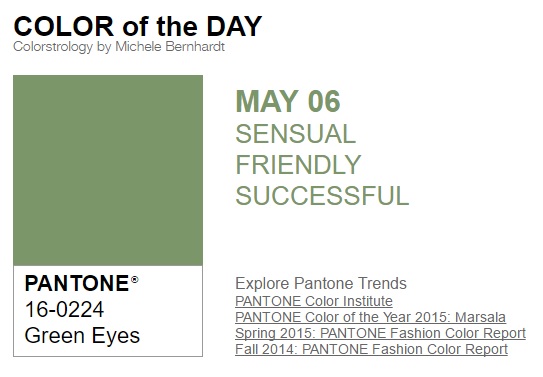Viewport: 543px width, 377px height.
Task: Click the words "of the" in the heading
Action: [x=160, y=26]
